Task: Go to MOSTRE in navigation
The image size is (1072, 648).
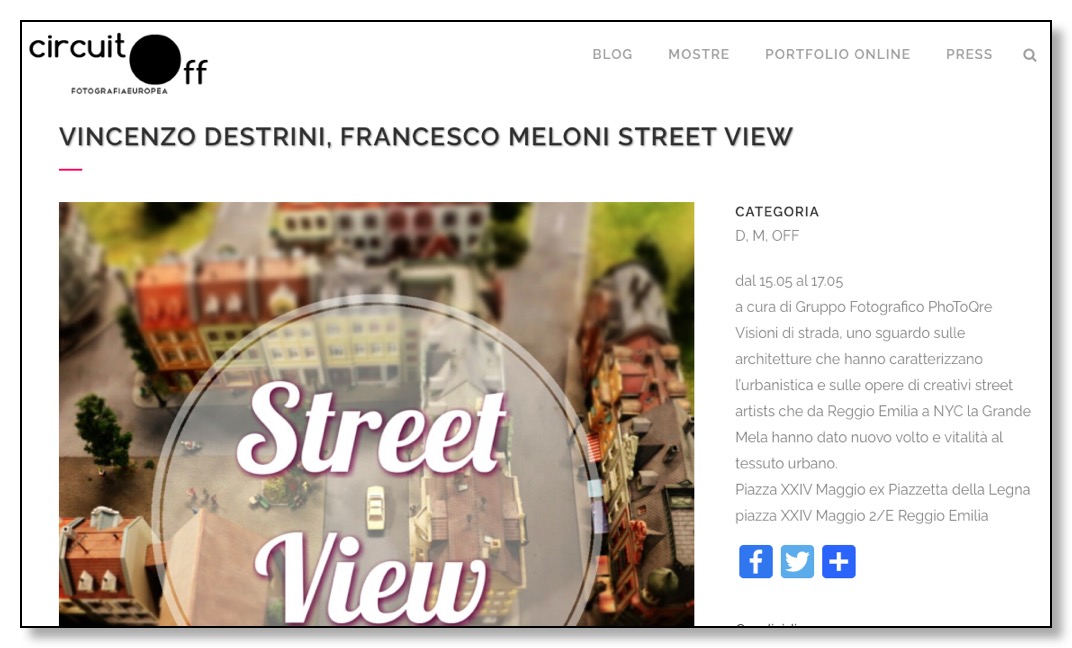Action: tap(699, 54)
